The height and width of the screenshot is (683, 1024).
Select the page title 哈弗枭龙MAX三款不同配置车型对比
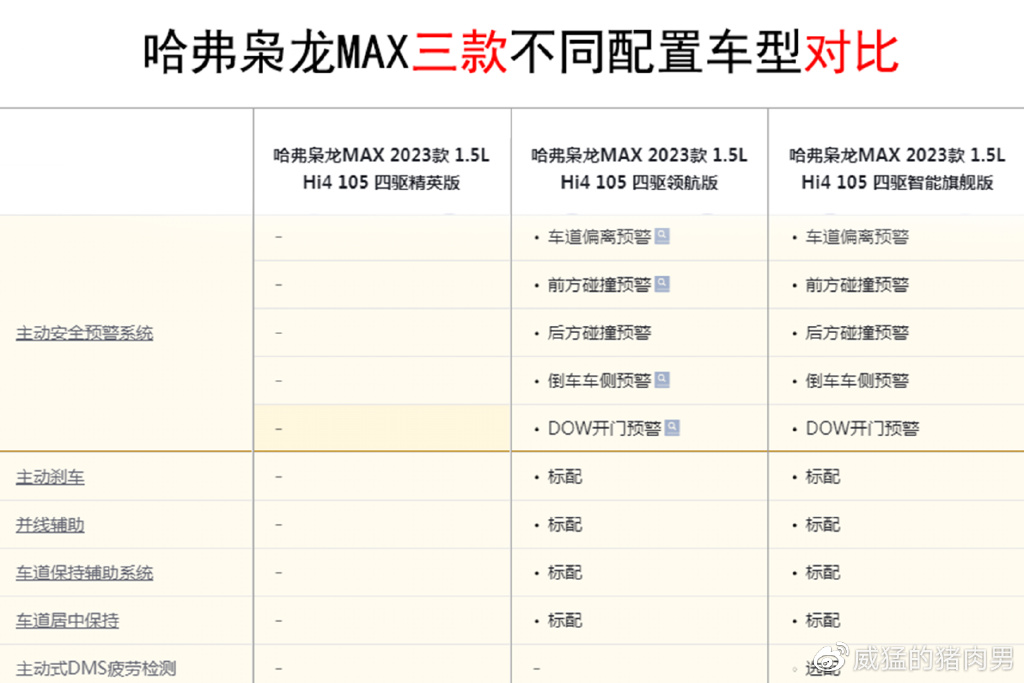click(x=521, y=52)
